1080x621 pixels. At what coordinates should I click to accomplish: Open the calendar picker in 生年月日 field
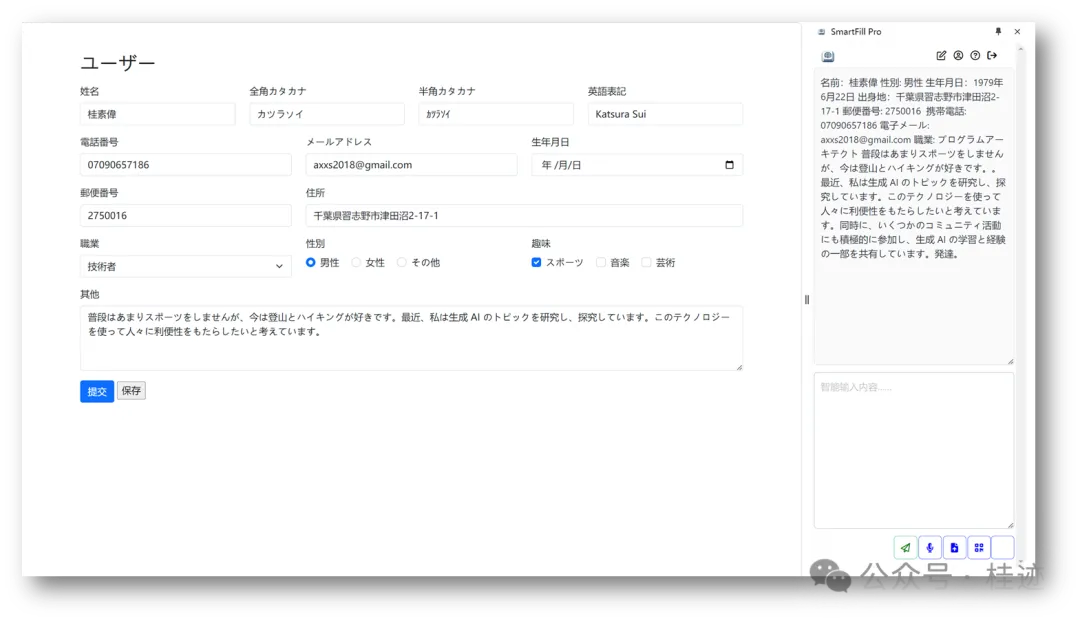click(x=729, y=165)
